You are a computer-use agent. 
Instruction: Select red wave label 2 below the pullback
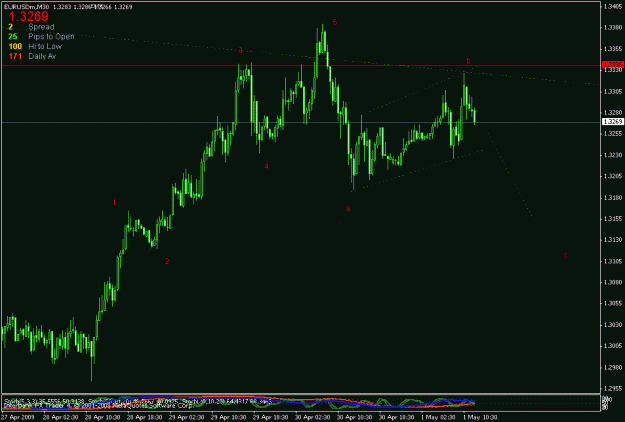(x=167, y=261)
